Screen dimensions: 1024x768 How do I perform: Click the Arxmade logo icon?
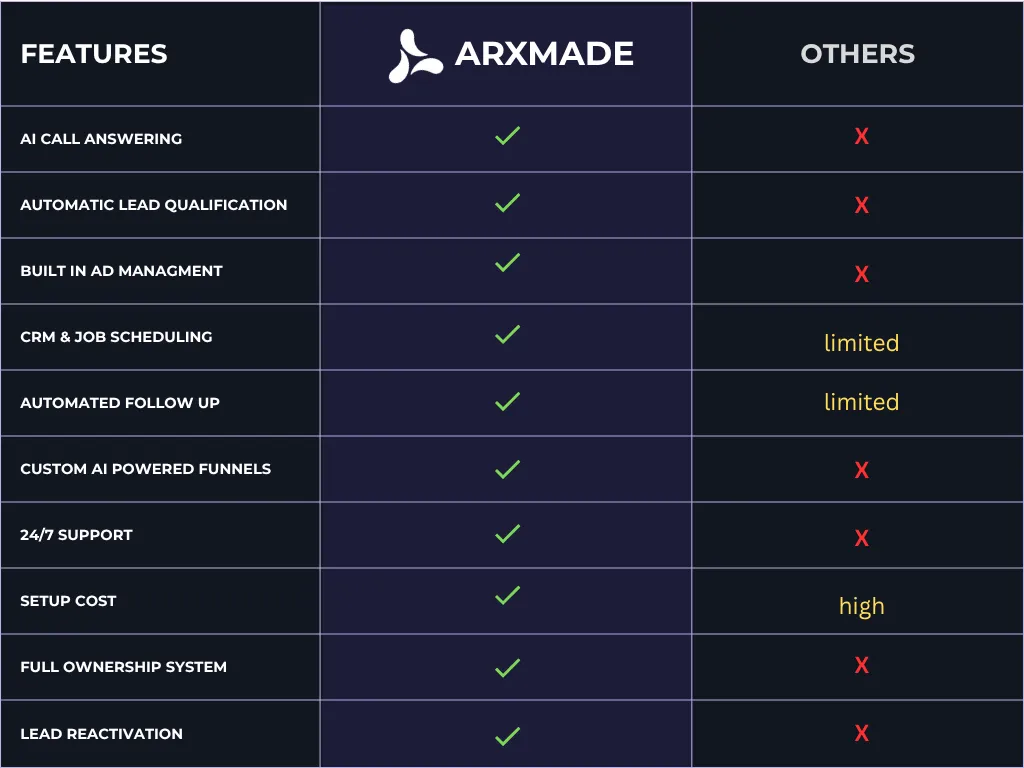click(415, 56)
